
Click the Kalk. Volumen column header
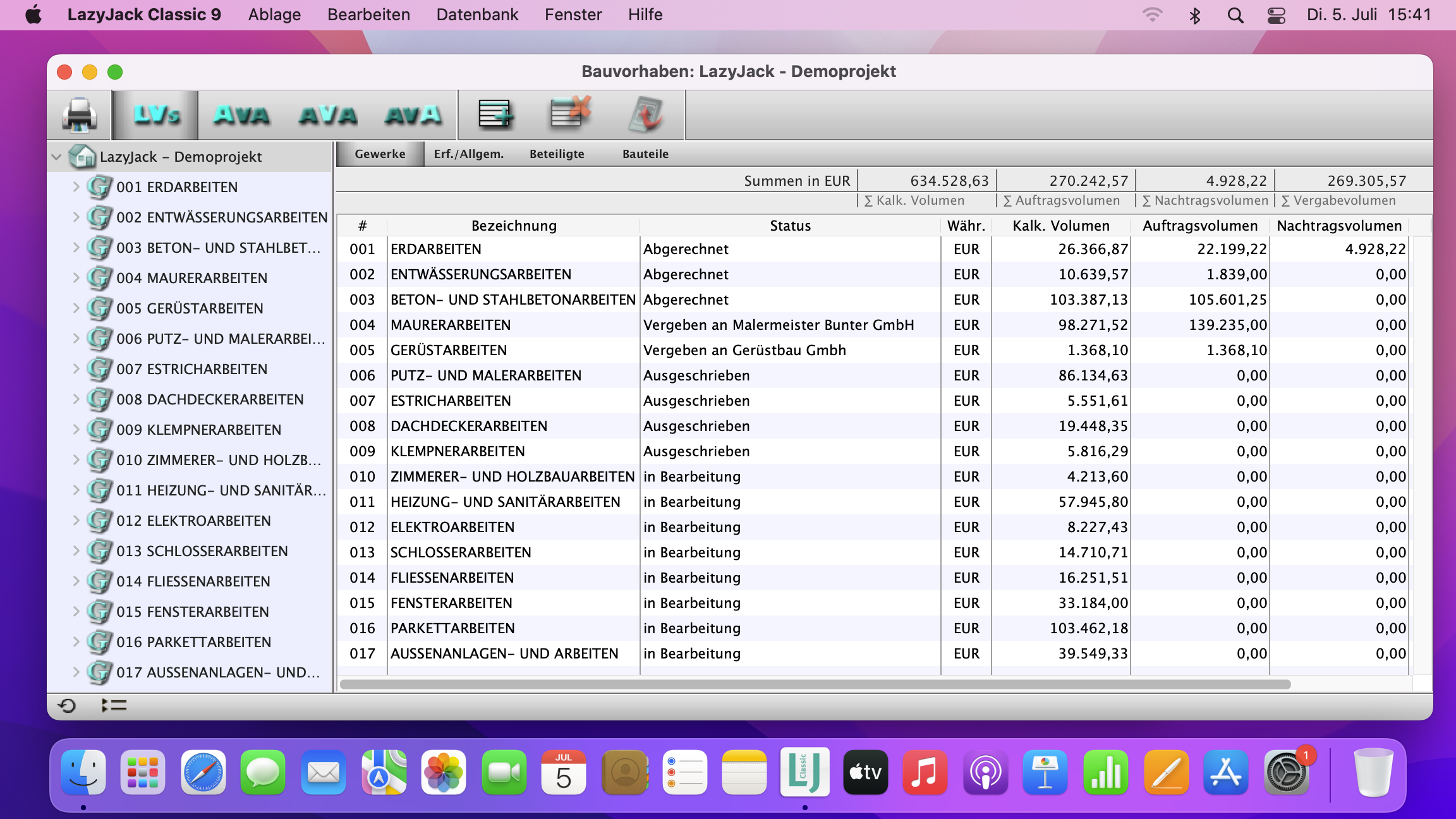tap(1061, 226)
